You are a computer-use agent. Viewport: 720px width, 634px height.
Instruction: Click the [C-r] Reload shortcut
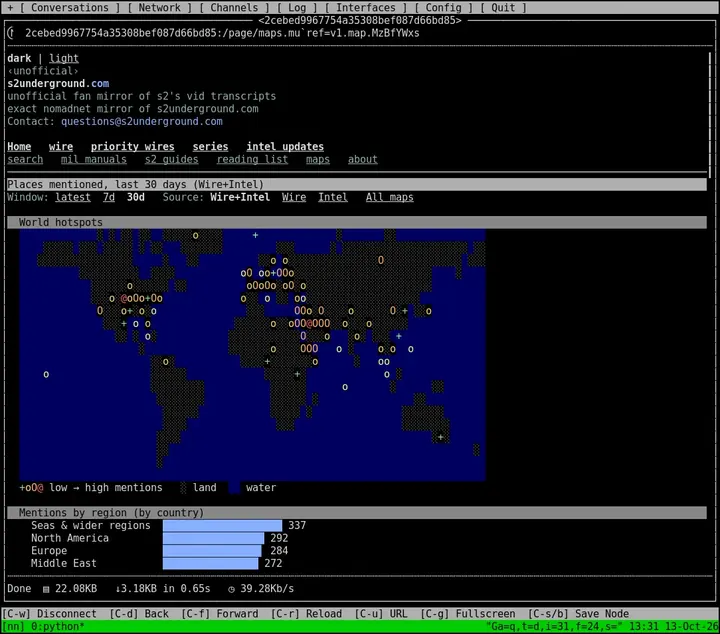pos(306,614)
